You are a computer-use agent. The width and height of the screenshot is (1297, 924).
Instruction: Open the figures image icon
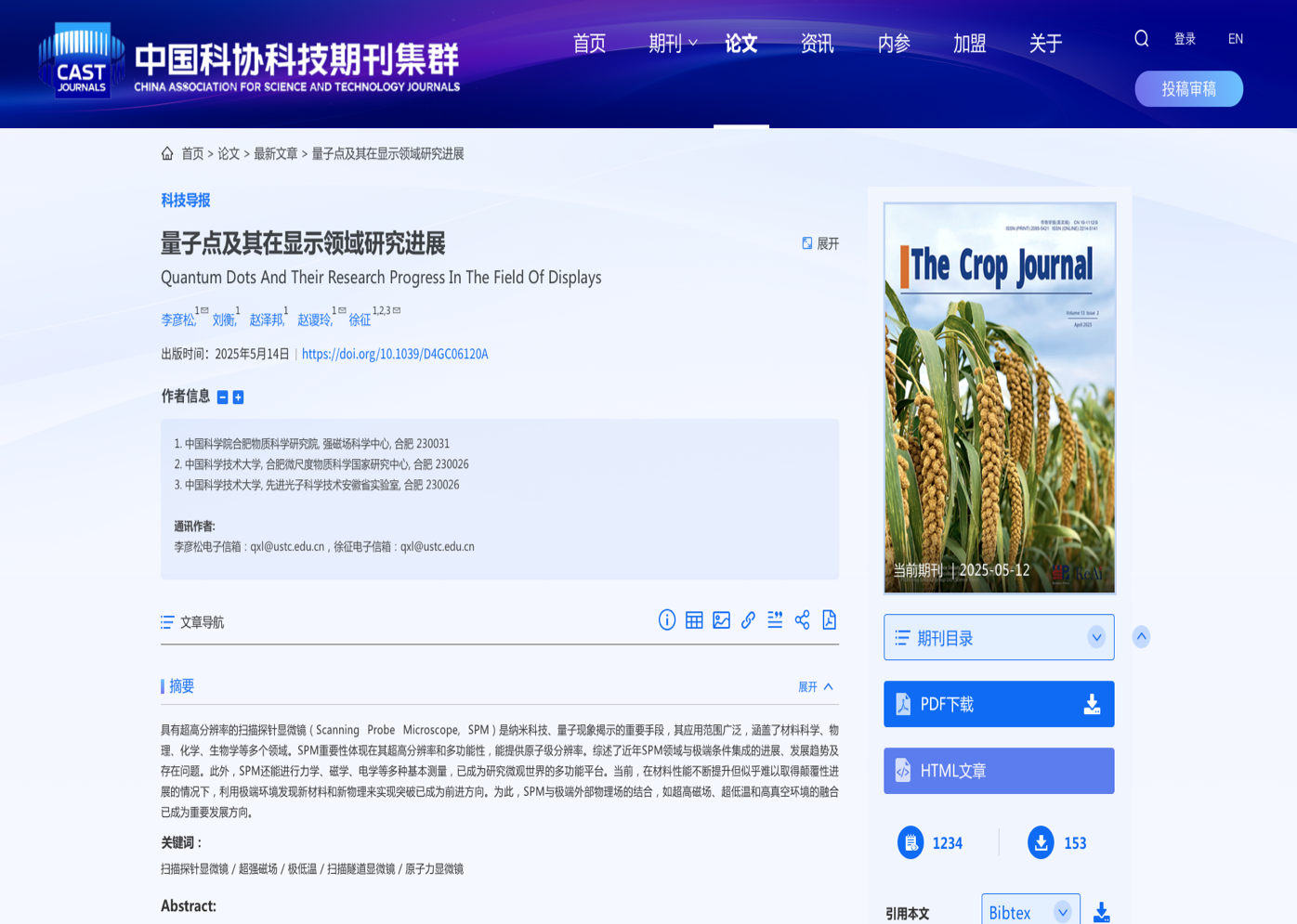coord(721,620)
